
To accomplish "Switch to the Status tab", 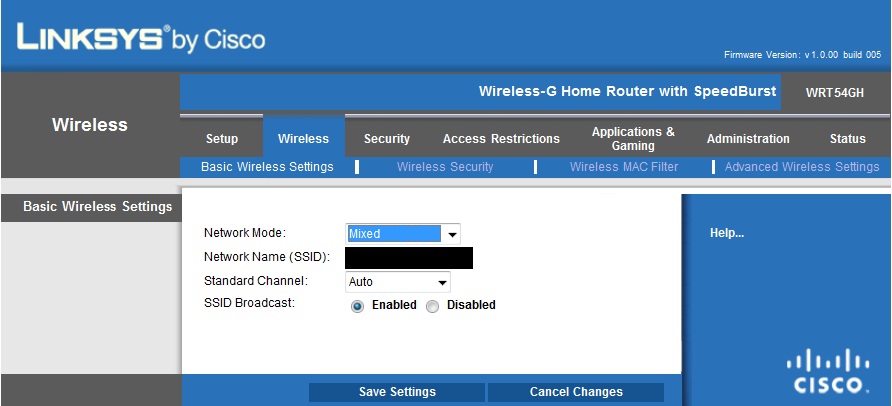I will [x=848, y=139].
